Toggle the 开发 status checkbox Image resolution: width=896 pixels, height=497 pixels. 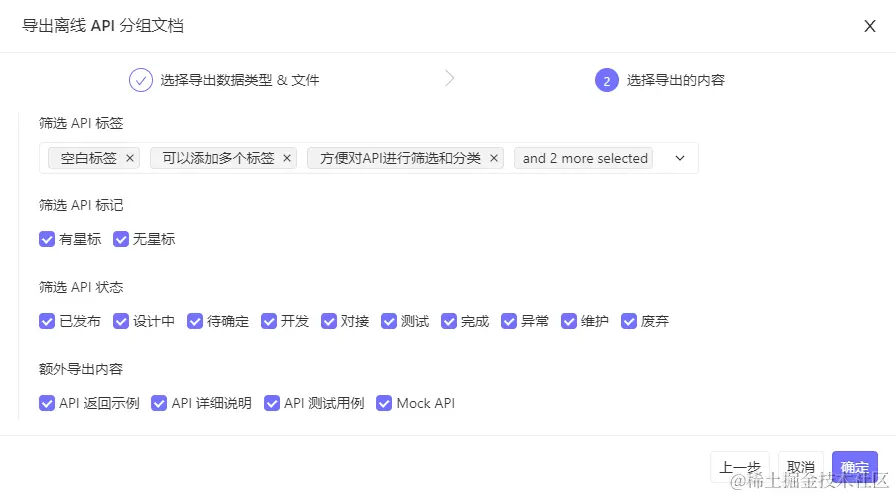pyautogui.click(x=269, y=321)
